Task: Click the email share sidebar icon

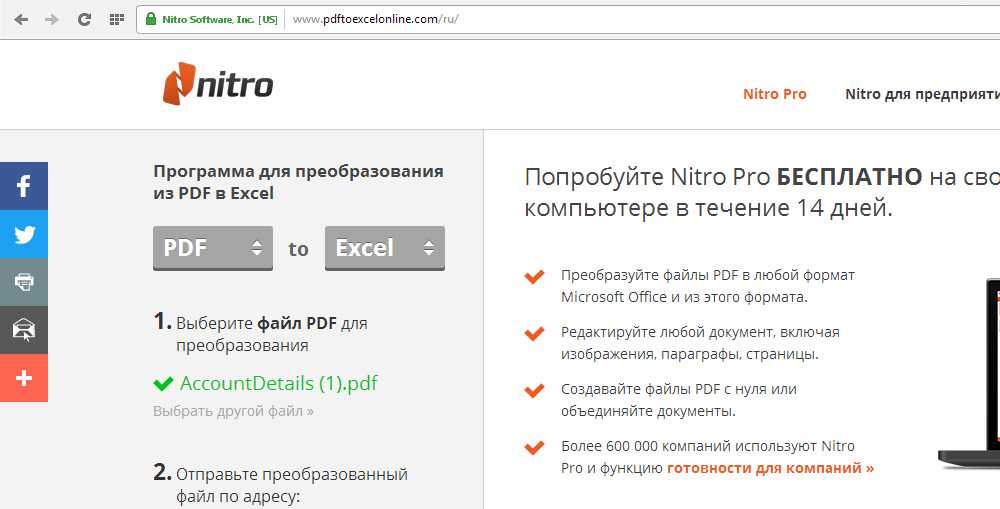Action: pos(24,330)
